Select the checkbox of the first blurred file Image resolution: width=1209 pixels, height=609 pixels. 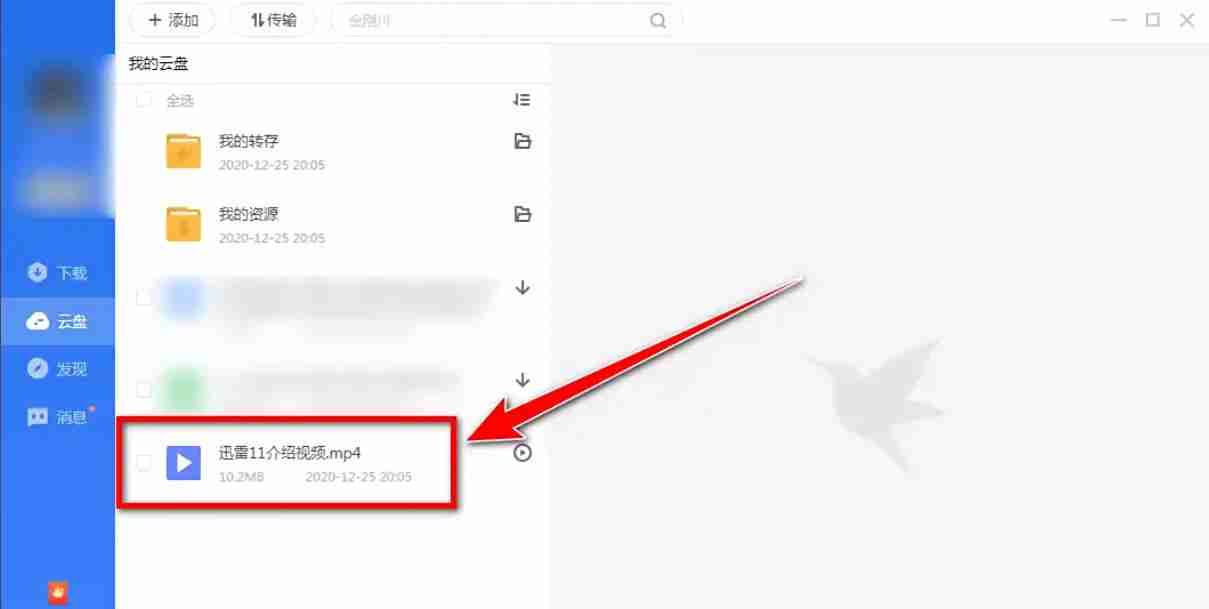coord(144,297)
